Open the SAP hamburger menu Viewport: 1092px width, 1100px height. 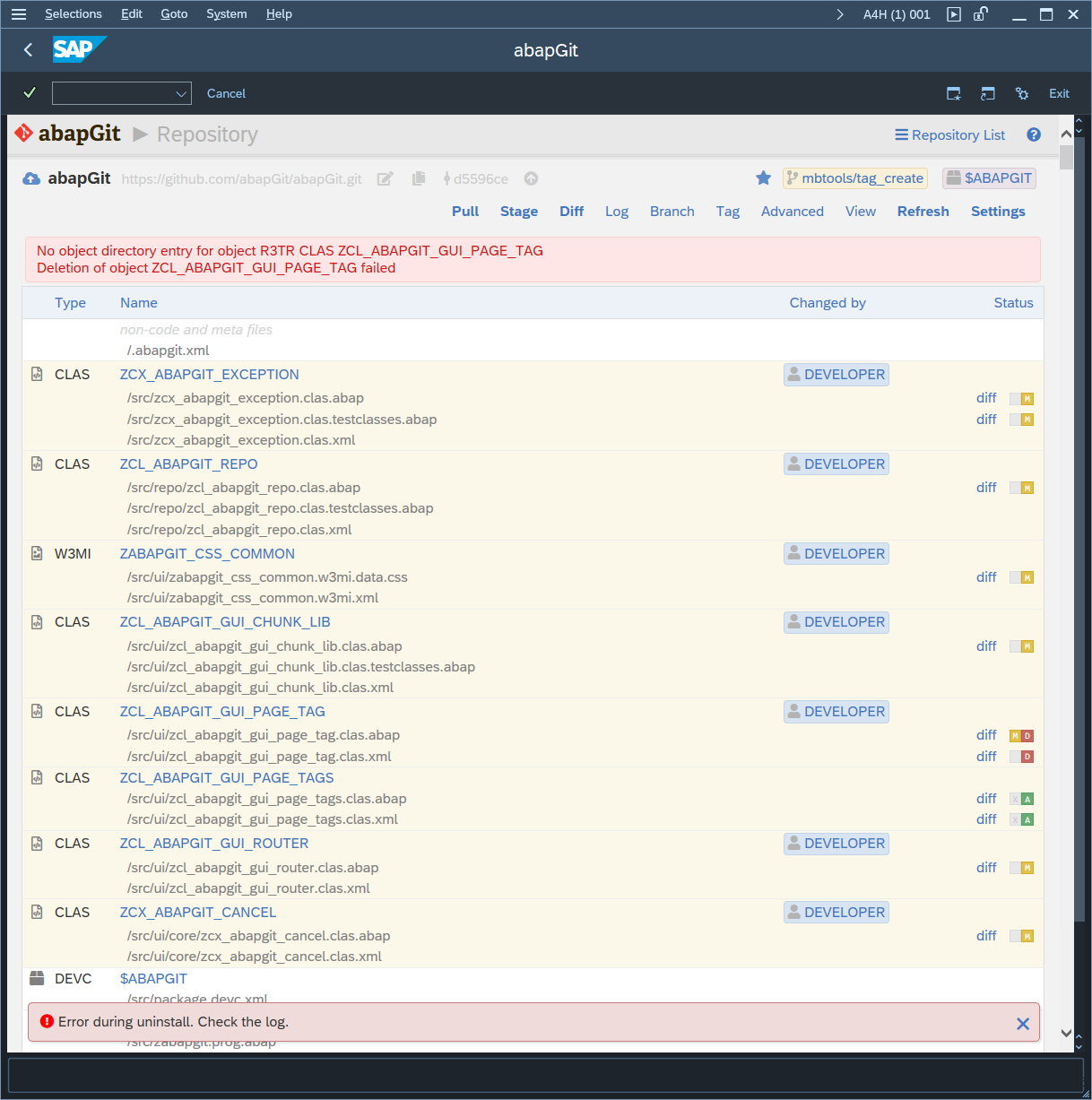(x=19, y=14)
